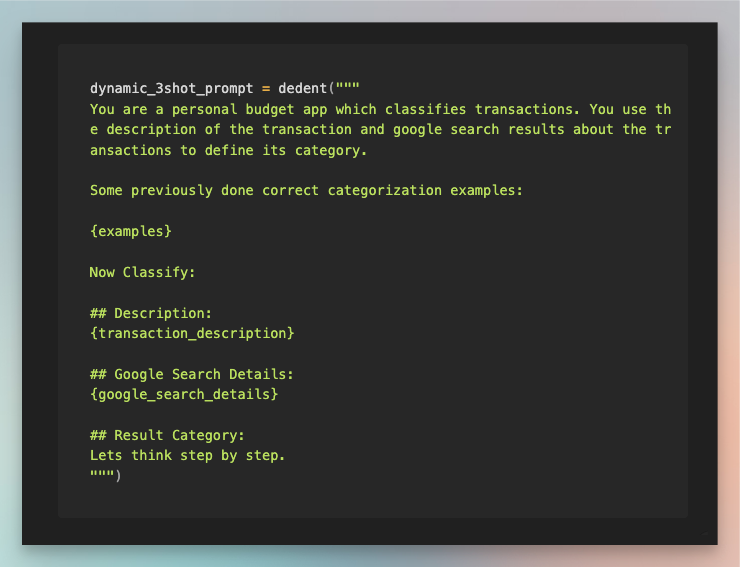Viewport: 740px width, 567px height.
Task: Click the '## Description:' heading
Action: click(151, 313)
